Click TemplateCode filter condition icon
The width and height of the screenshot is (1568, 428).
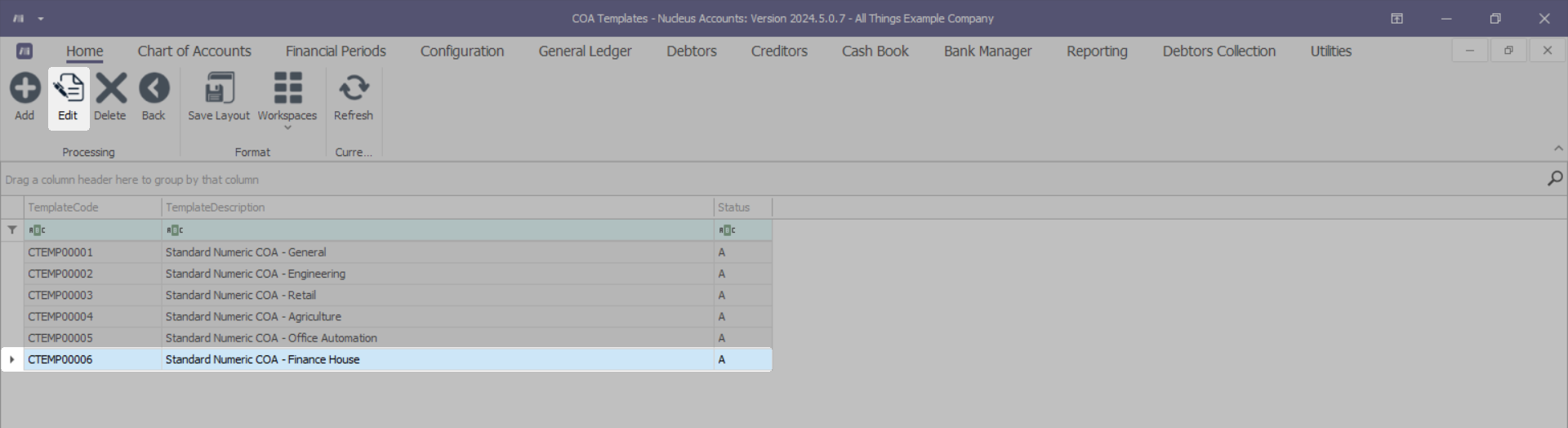tap(38, 230)
